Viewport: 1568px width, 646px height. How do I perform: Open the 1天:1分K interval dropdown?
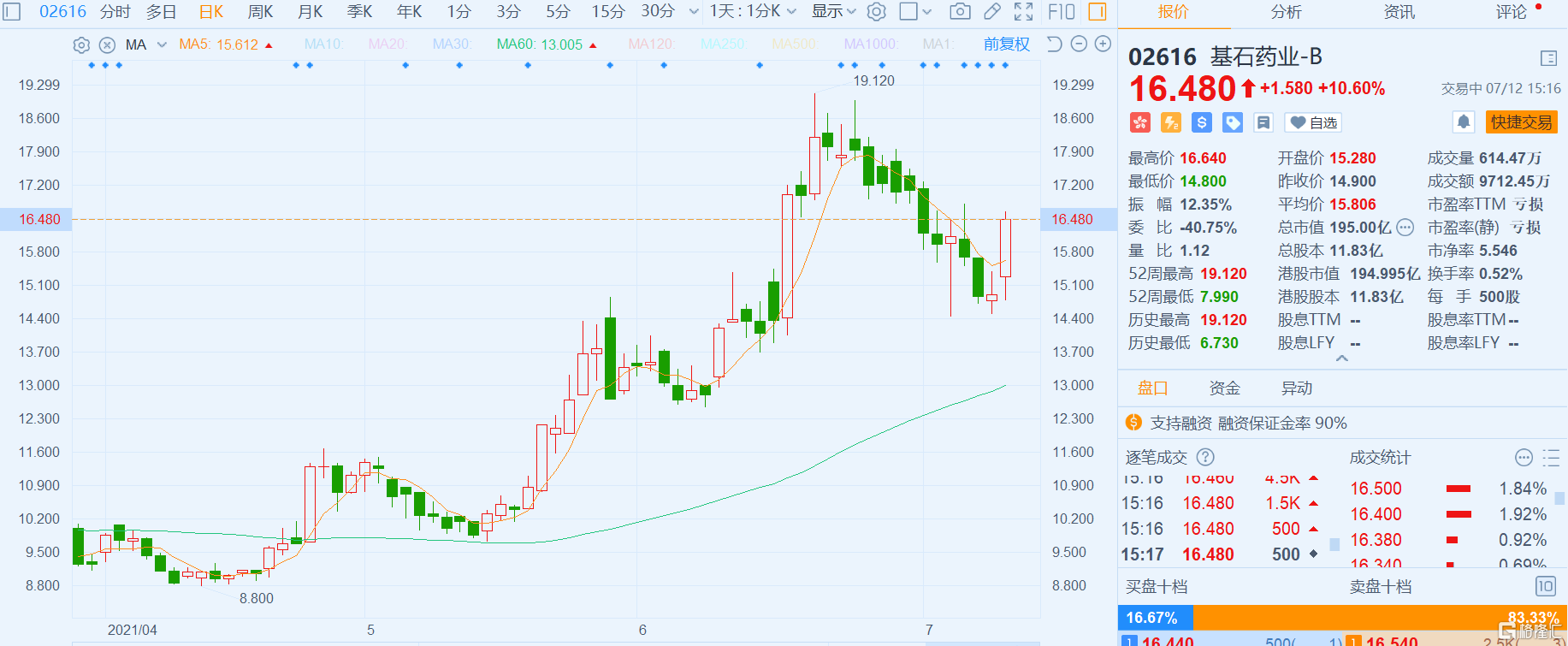(753, 11)
